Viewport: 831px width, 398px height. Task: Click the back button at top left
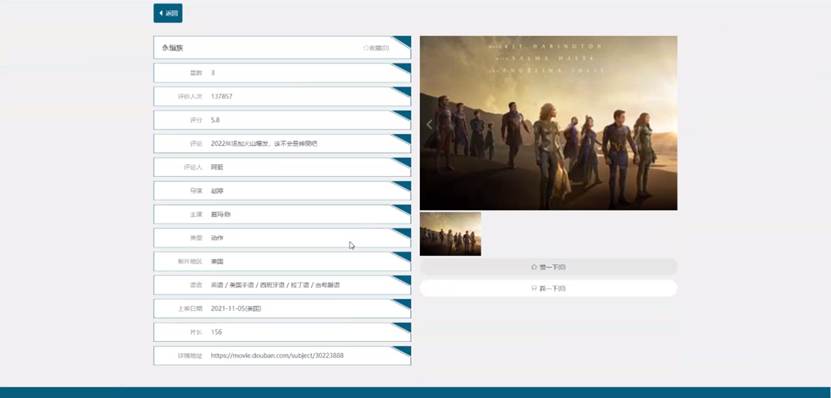(x=168, y=13)
